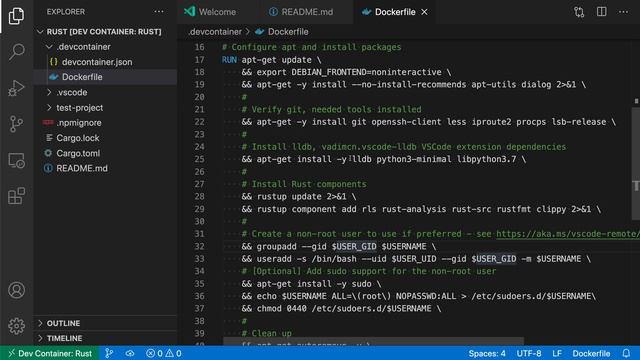Viewport: 640px width, 360px height.
Task: Open the aka.ms vscode-remote link on line 31
Action: [x=568, y=234]
